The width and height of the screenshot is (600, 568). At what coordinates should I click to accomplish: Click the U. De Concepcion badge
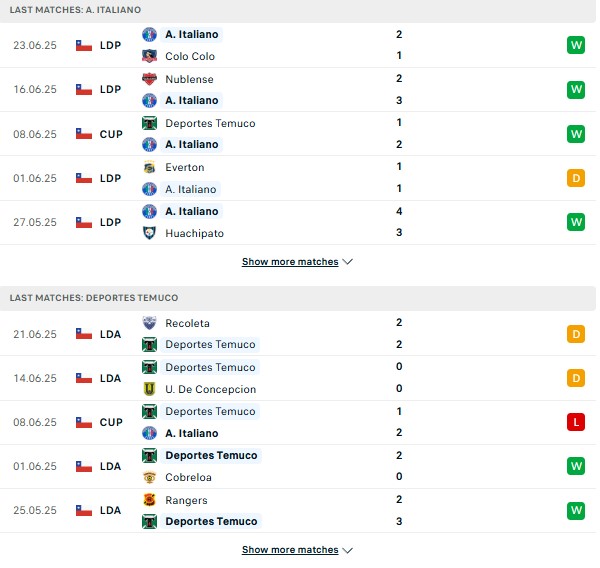click(149, 389)
